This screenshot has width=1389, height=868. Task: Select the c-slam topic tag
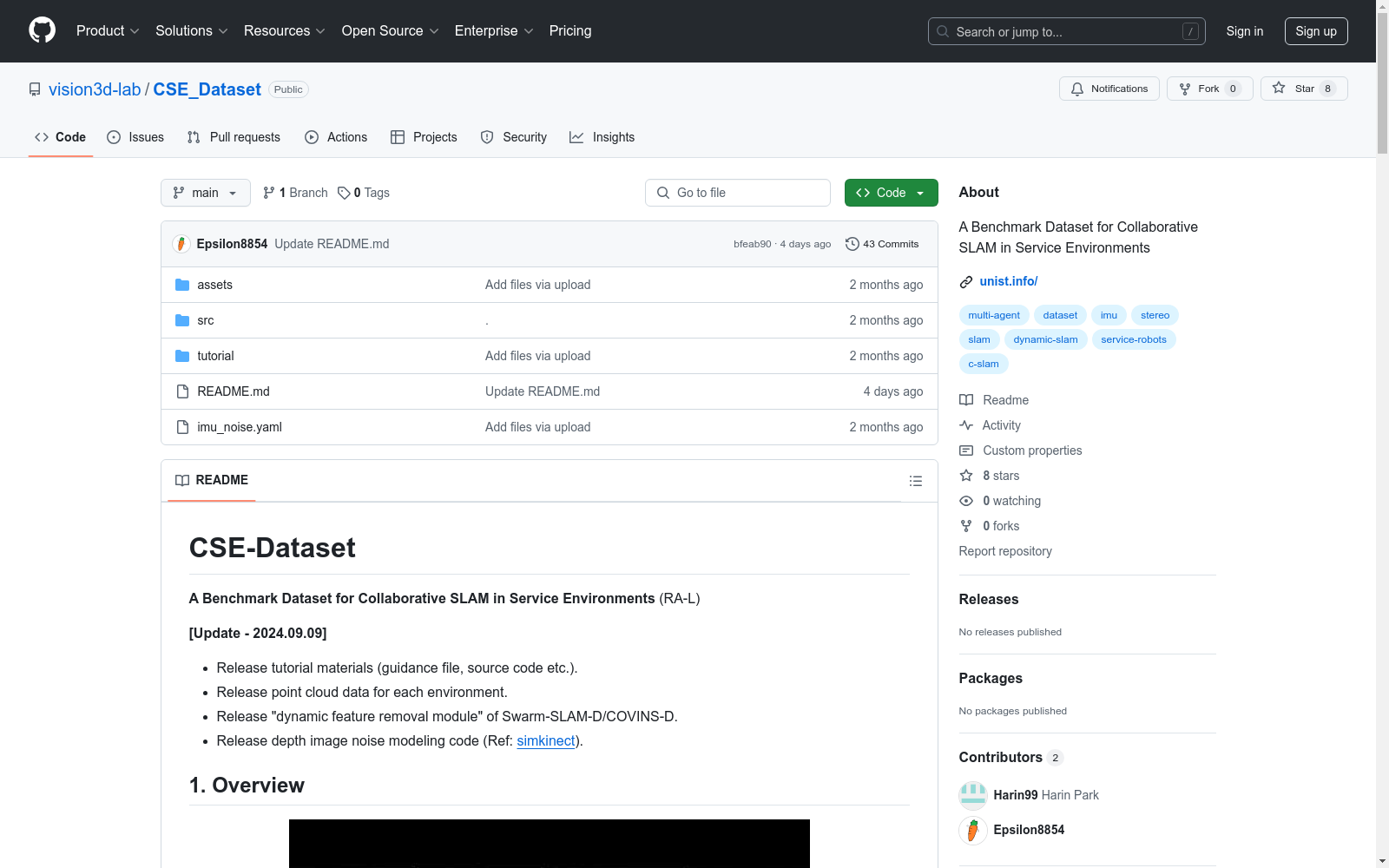[984, 364]
